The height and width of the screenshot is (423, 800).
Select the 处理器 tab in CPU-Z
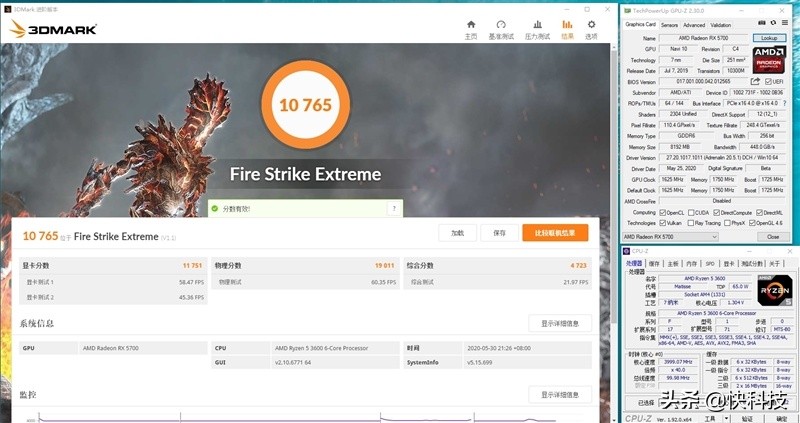point(634,263)
